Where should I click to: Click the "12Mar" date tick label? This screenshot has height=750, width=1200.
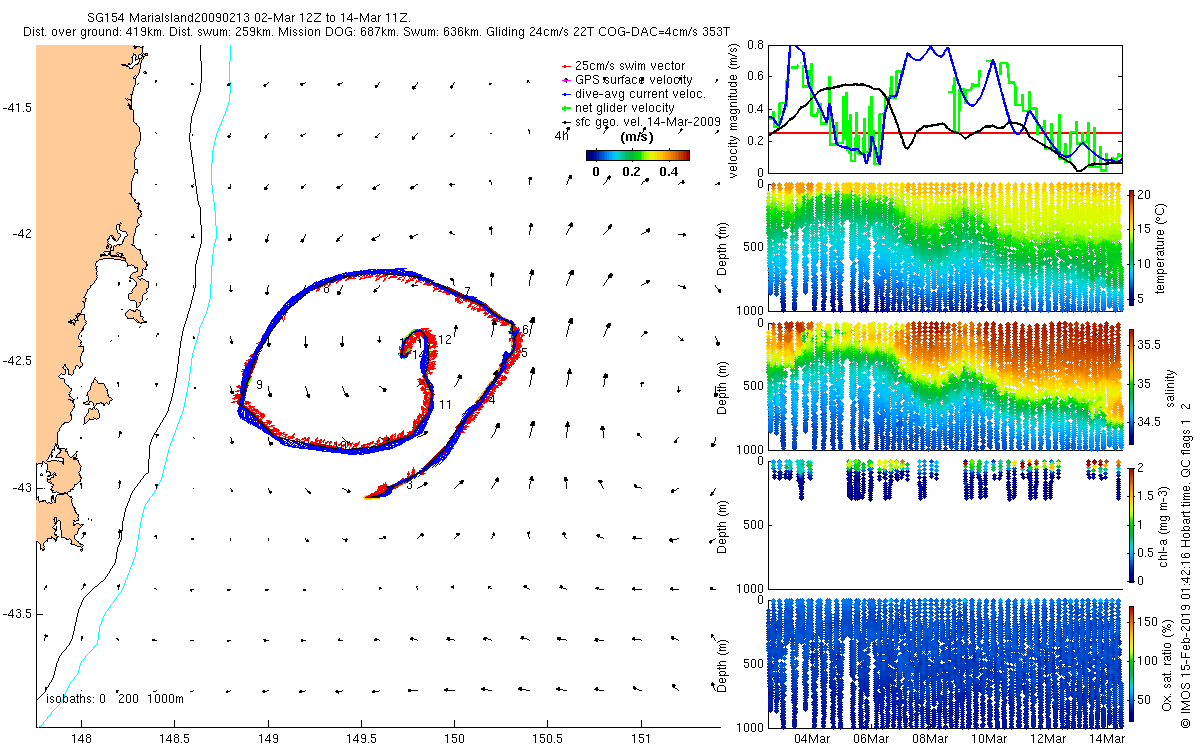coord(1048,740)
